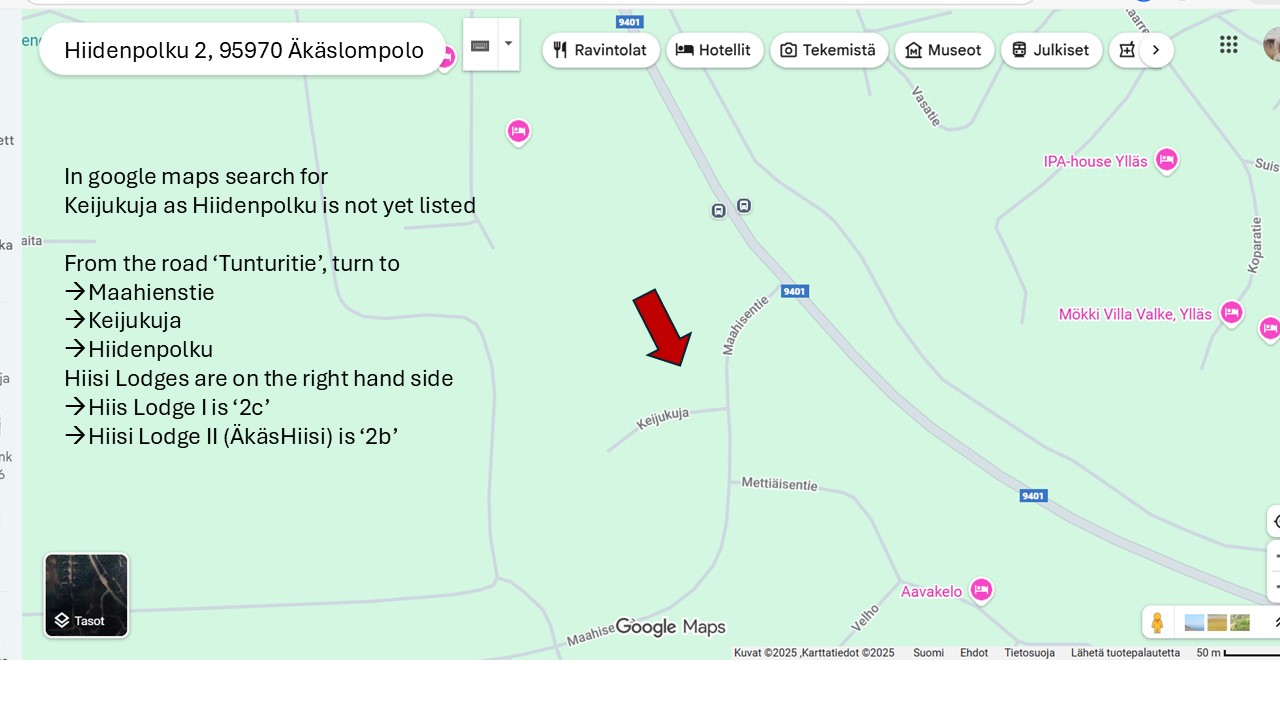Open the keyboard input tools dropdown
1280x720 pixels.
508,44
